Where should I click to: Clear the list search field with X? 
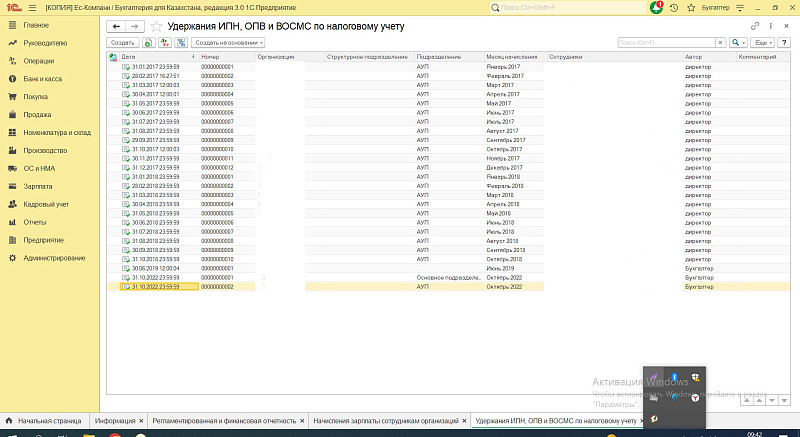(x=720, y=43)
